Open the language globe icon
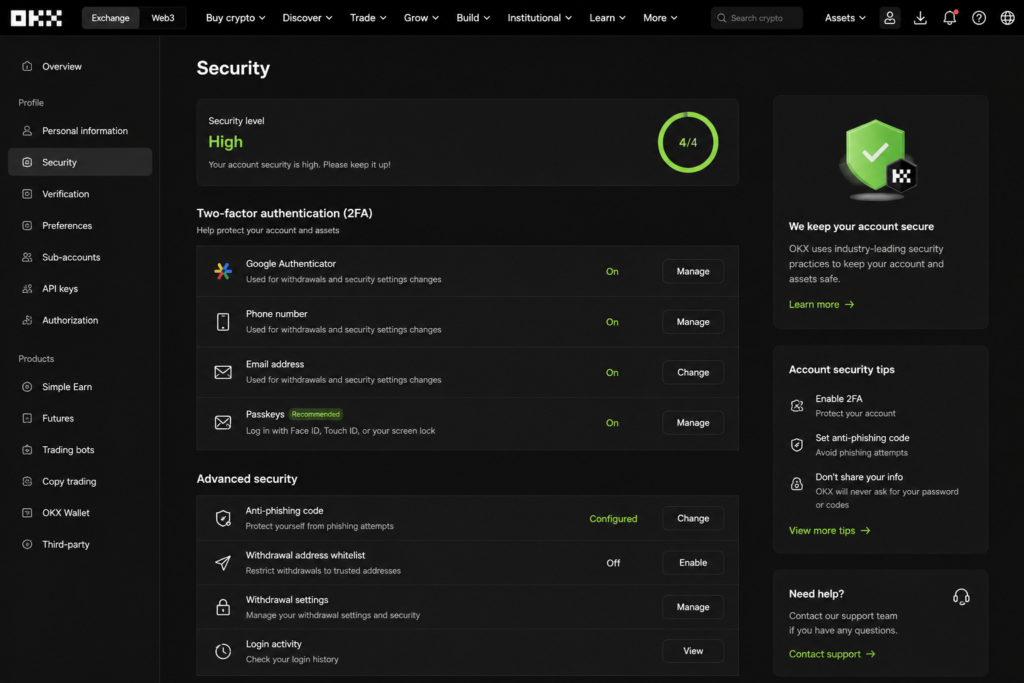Screen dimensions: 1024x683 pyautogui.click(x=1007, y=18)
